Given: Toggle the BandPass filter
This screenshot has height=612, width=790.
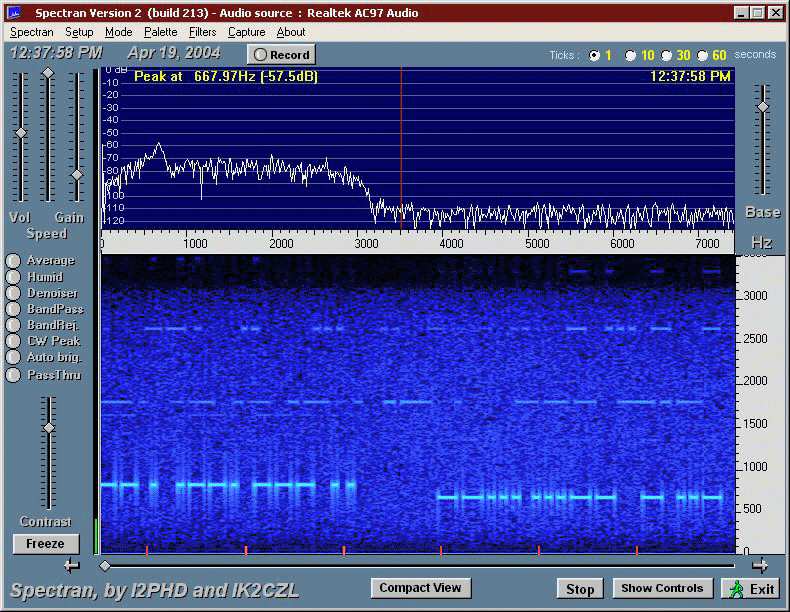Looking at the screenshot, I should pyautogui.click(x=13, y=310).
